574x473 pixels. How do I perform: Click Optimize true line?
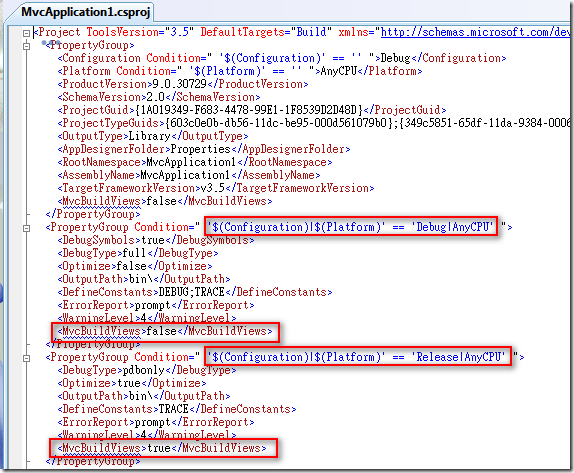click(x=132, y=383)
